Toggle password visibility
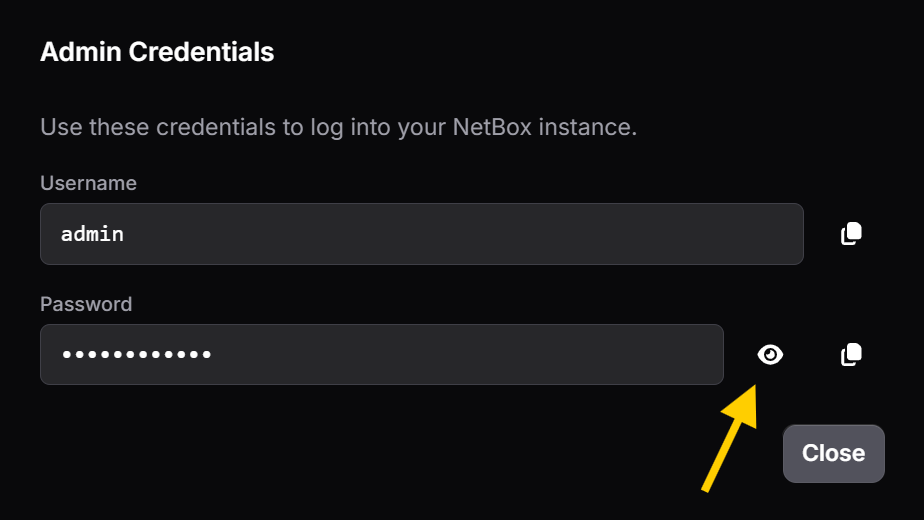This screenshot has height=520, width=924. click(770, 354)
